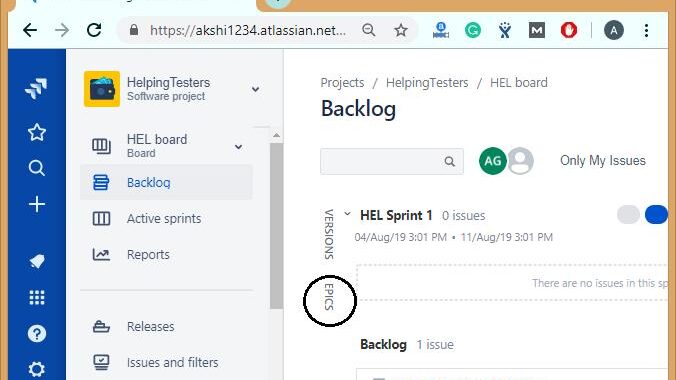Expand the HelpingTesters project dropdown
Image resolution: width=676 pixels, height=380 pixels.
(x=255, y=89)
